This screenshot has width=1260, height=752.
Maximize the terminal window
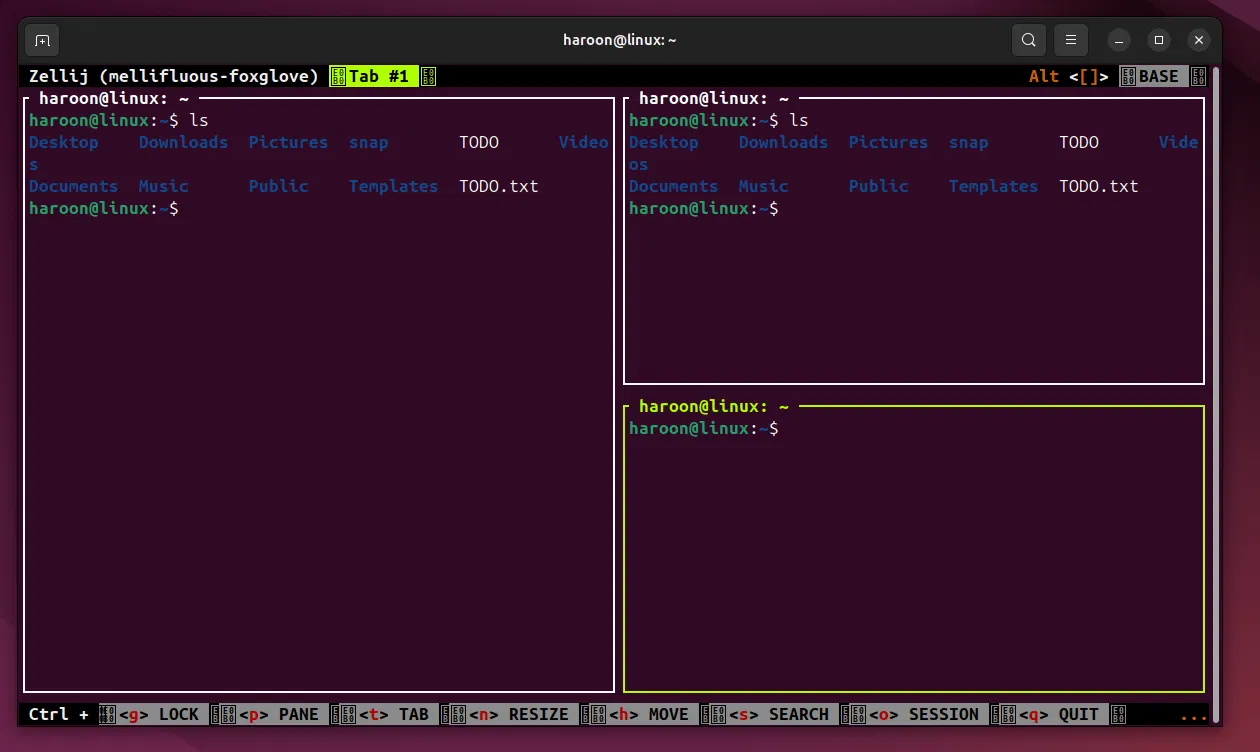point(1159,40)
